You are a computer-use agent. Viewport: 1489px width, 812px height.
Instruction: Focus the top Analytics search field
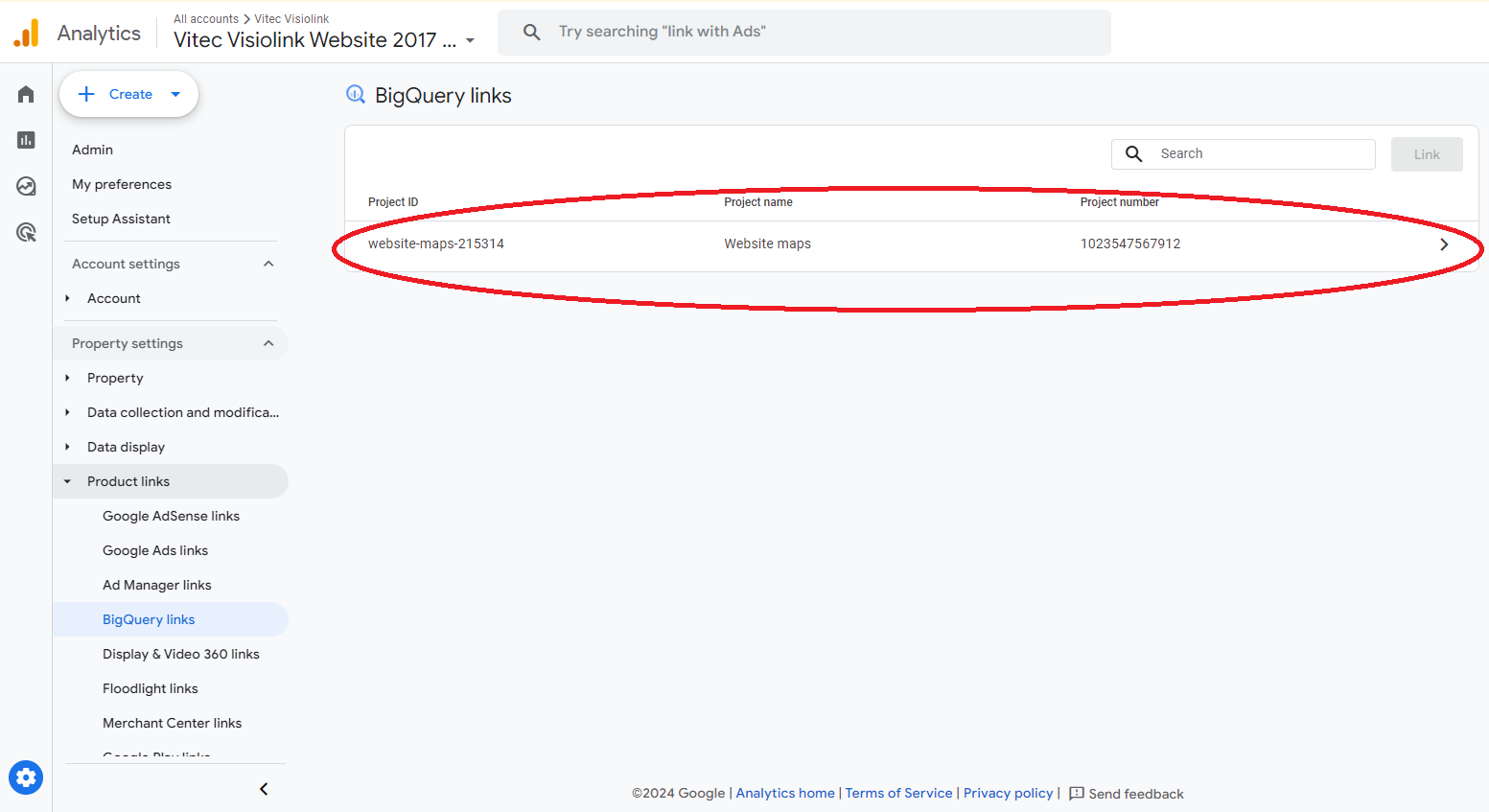click(x=804, y=33)
